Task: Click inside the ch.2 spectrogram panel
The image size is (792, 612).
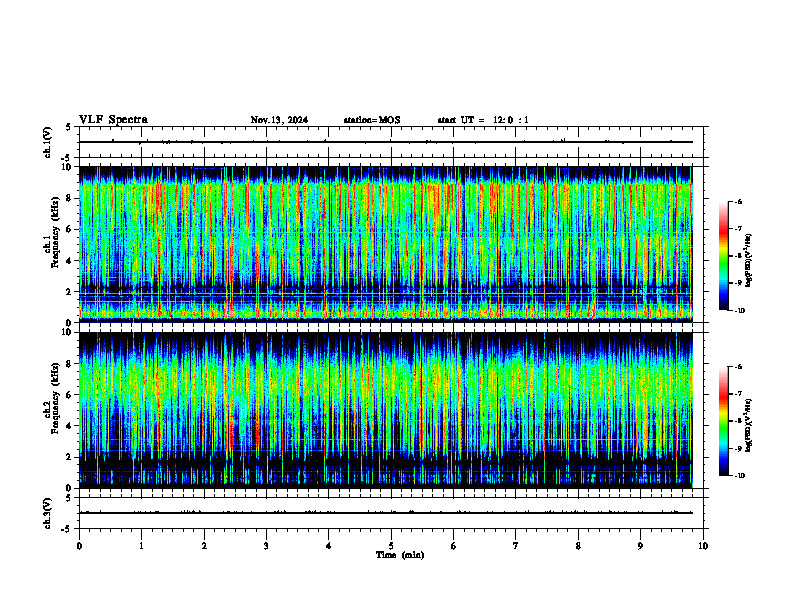Action: click(386, 410)
